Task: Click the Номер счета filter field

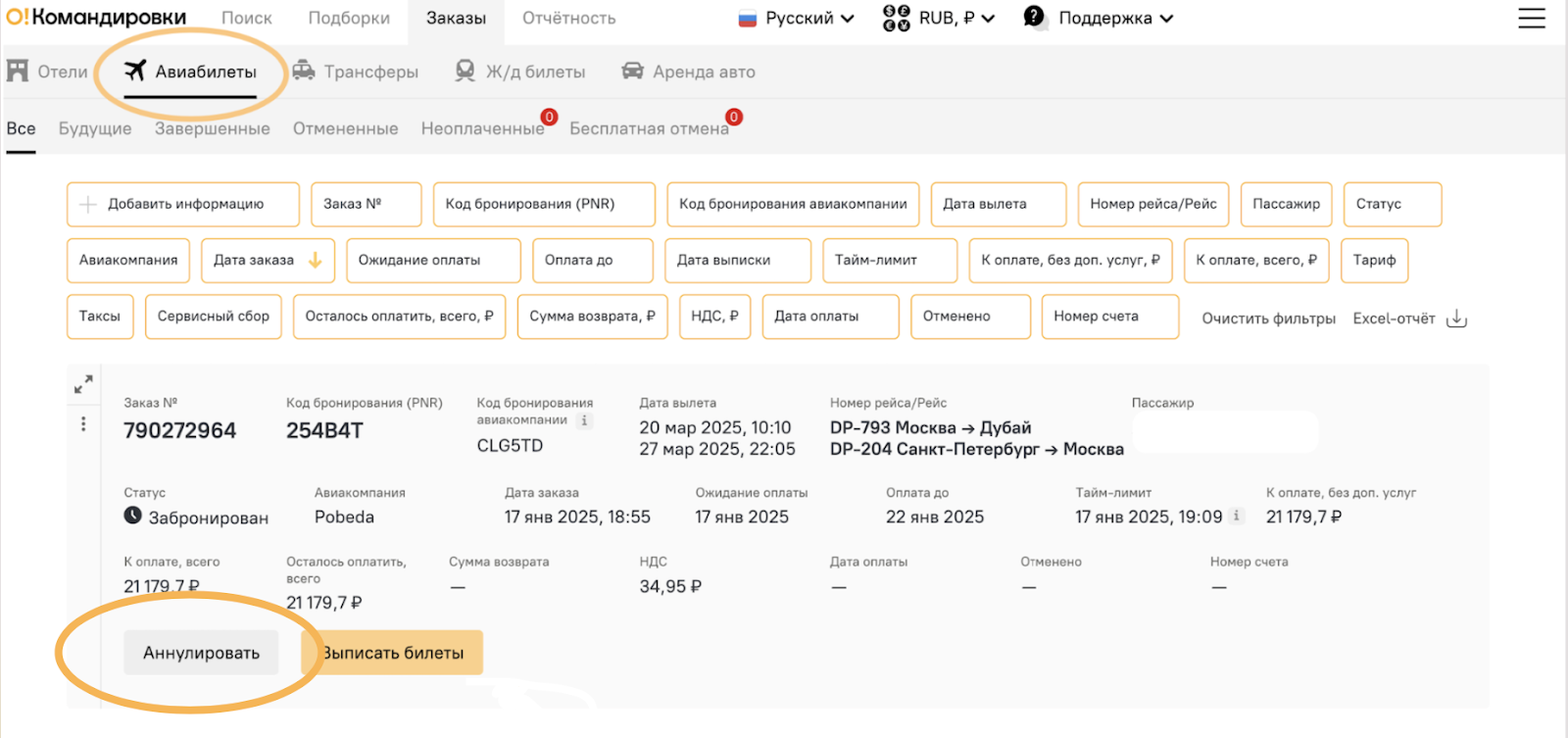Action: [1110, 317]
